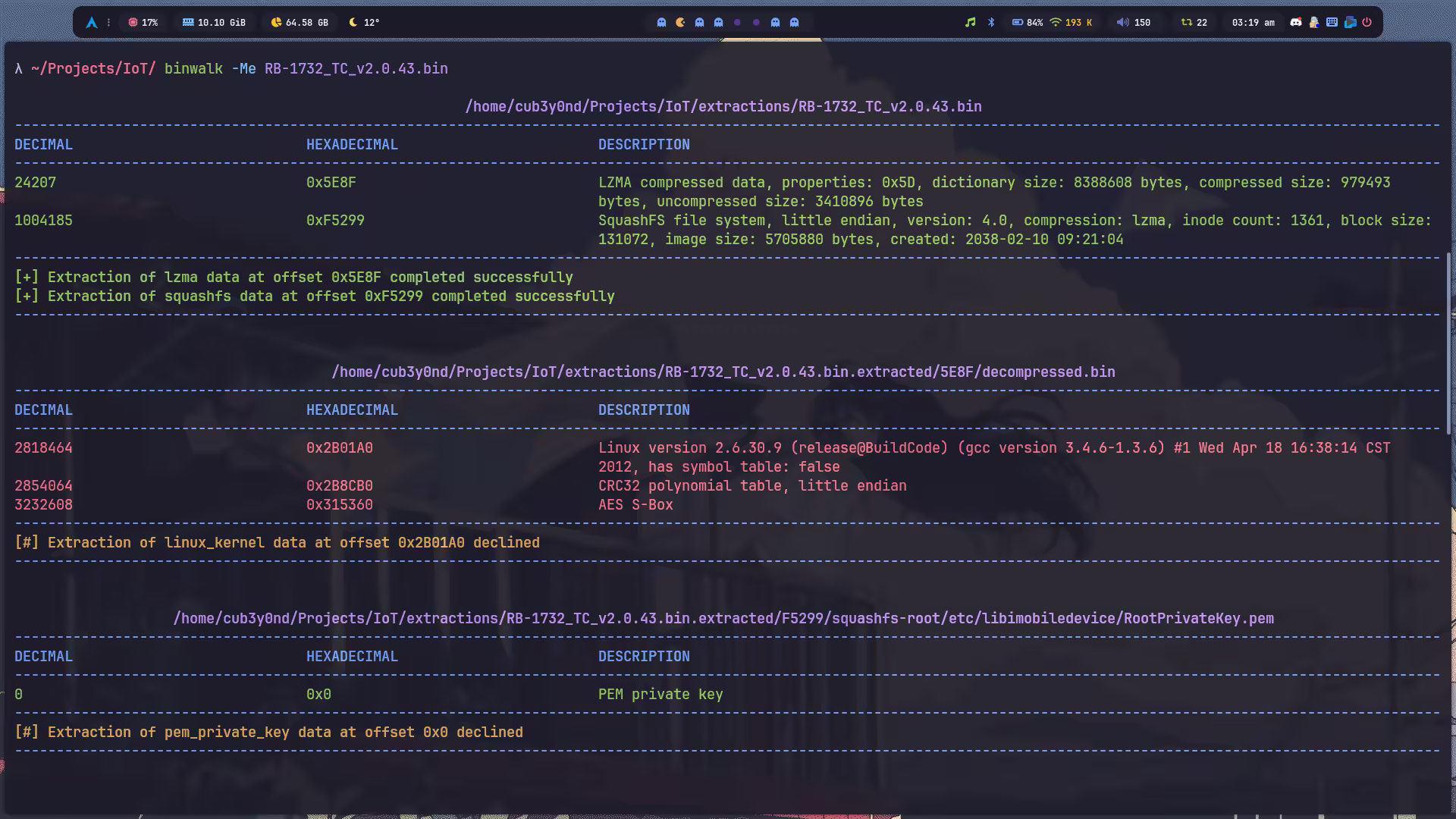Click the 22 pending updates indicator
The height and width of the screenshot is (819, 1456).
1194,23
